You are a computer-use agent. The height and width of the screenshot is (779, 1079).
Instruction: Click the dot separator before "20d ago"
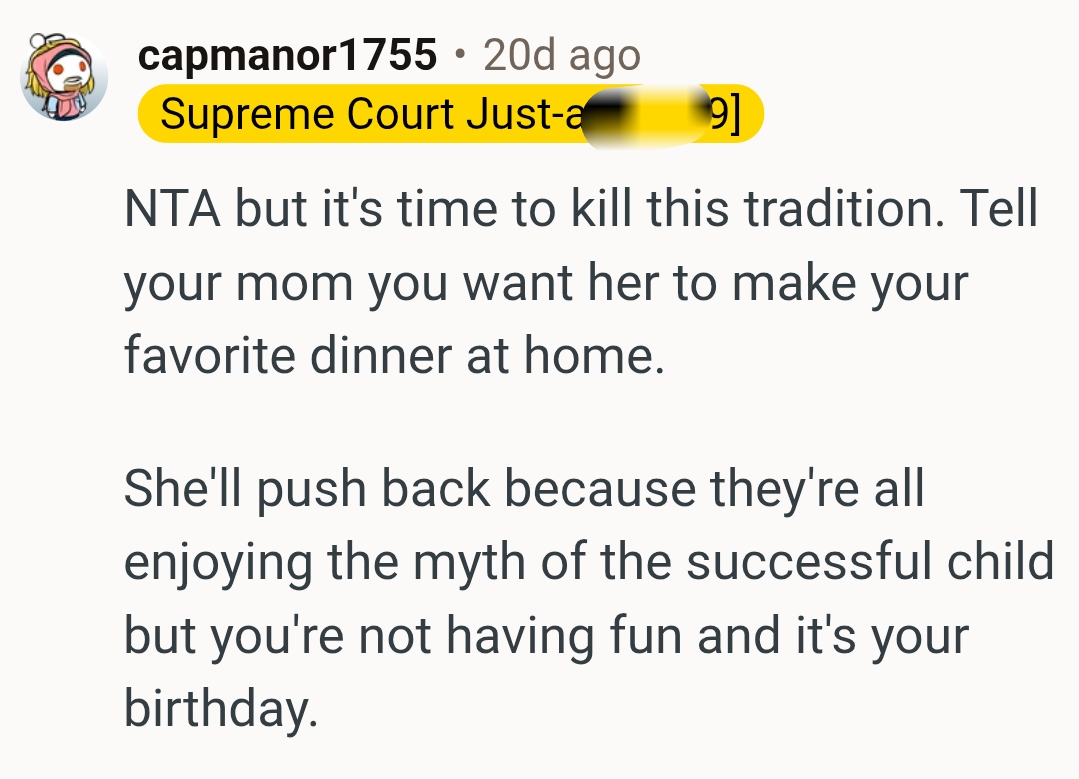coord(459,55)
